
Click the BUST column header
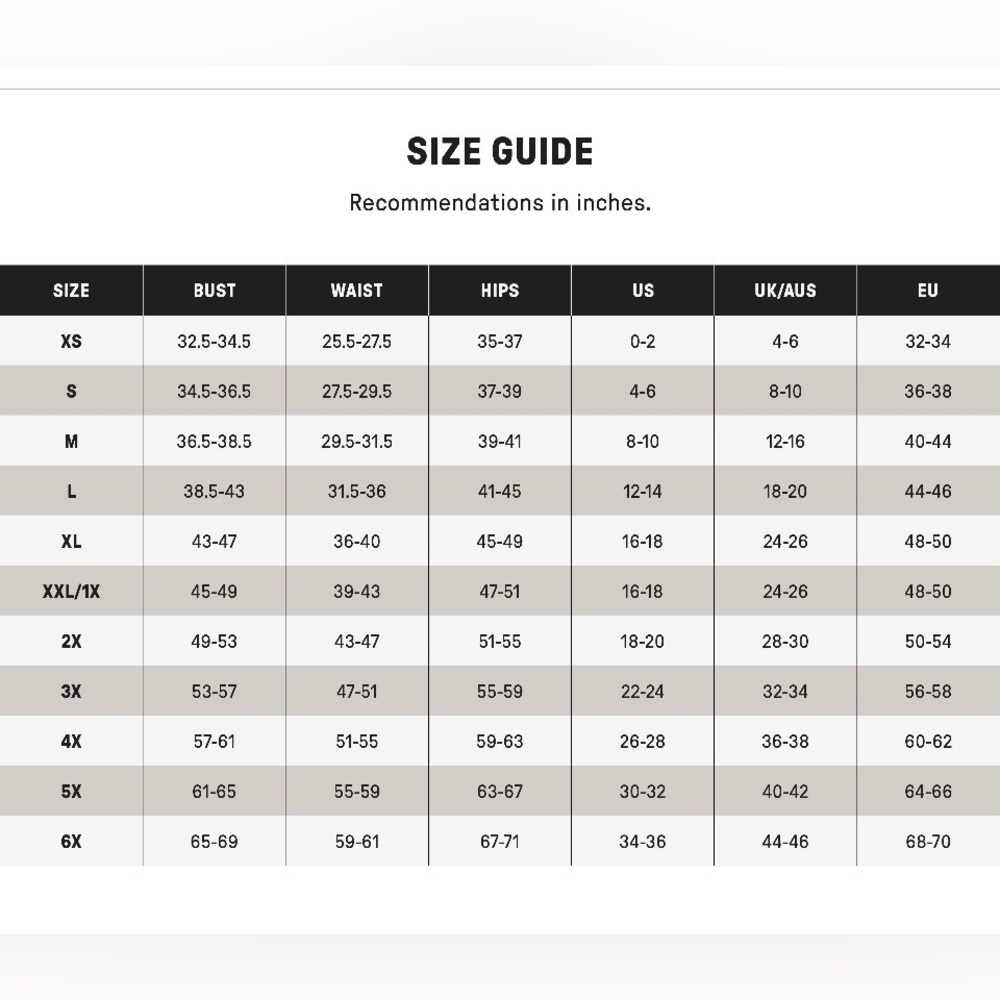(x=214, y=290)
